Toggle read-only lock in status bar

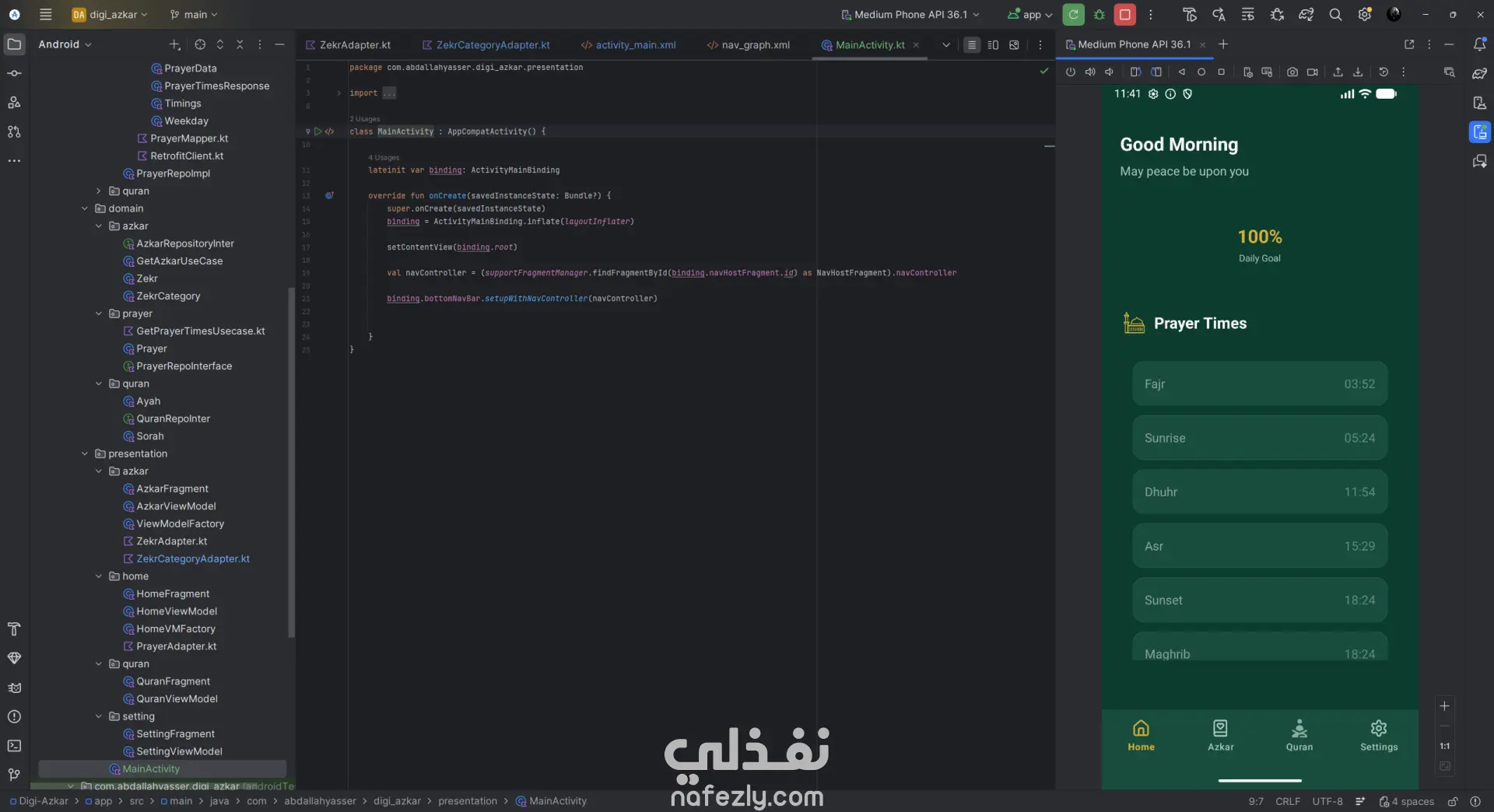pos(1453,802)
